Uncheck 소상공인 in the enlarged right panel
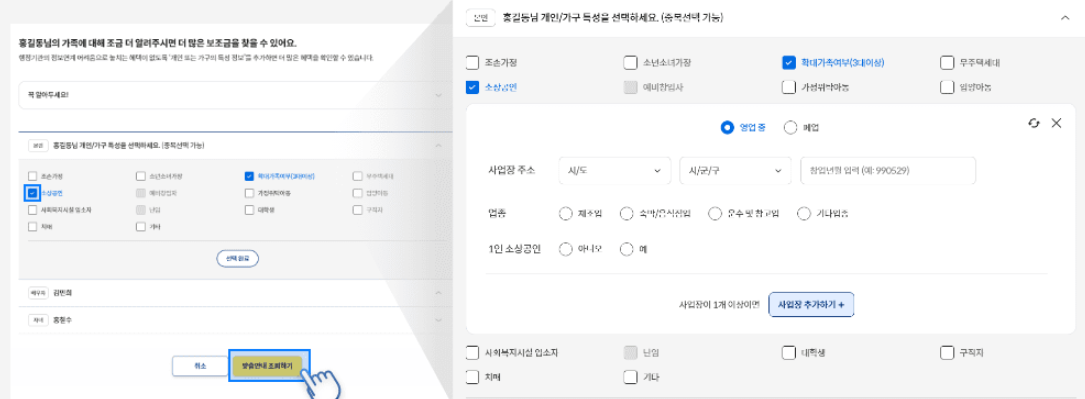Viewport: 1085px width, 399px height. point(473,87)
